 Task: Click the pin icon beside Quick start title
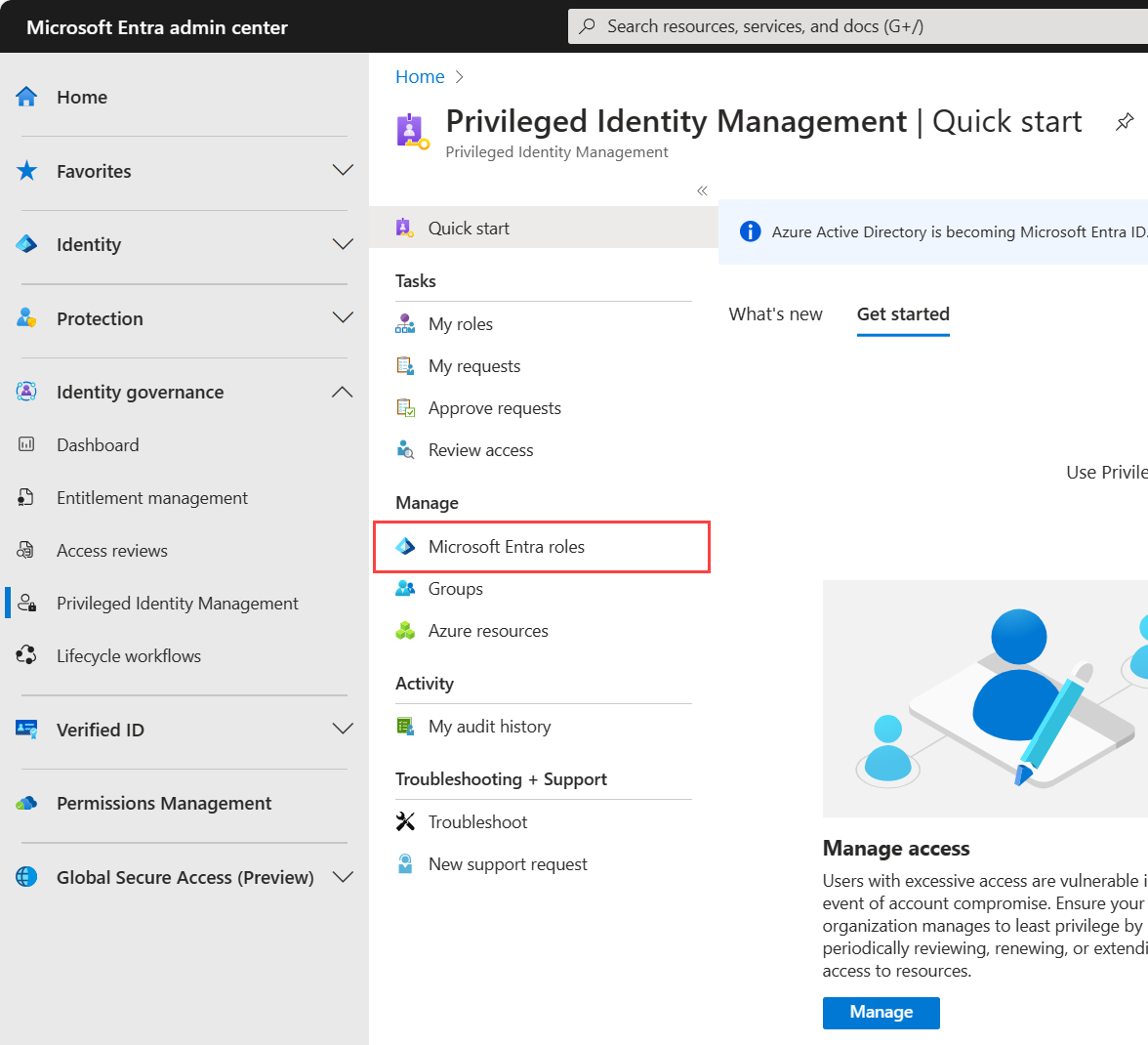(x=1125, y=122)
